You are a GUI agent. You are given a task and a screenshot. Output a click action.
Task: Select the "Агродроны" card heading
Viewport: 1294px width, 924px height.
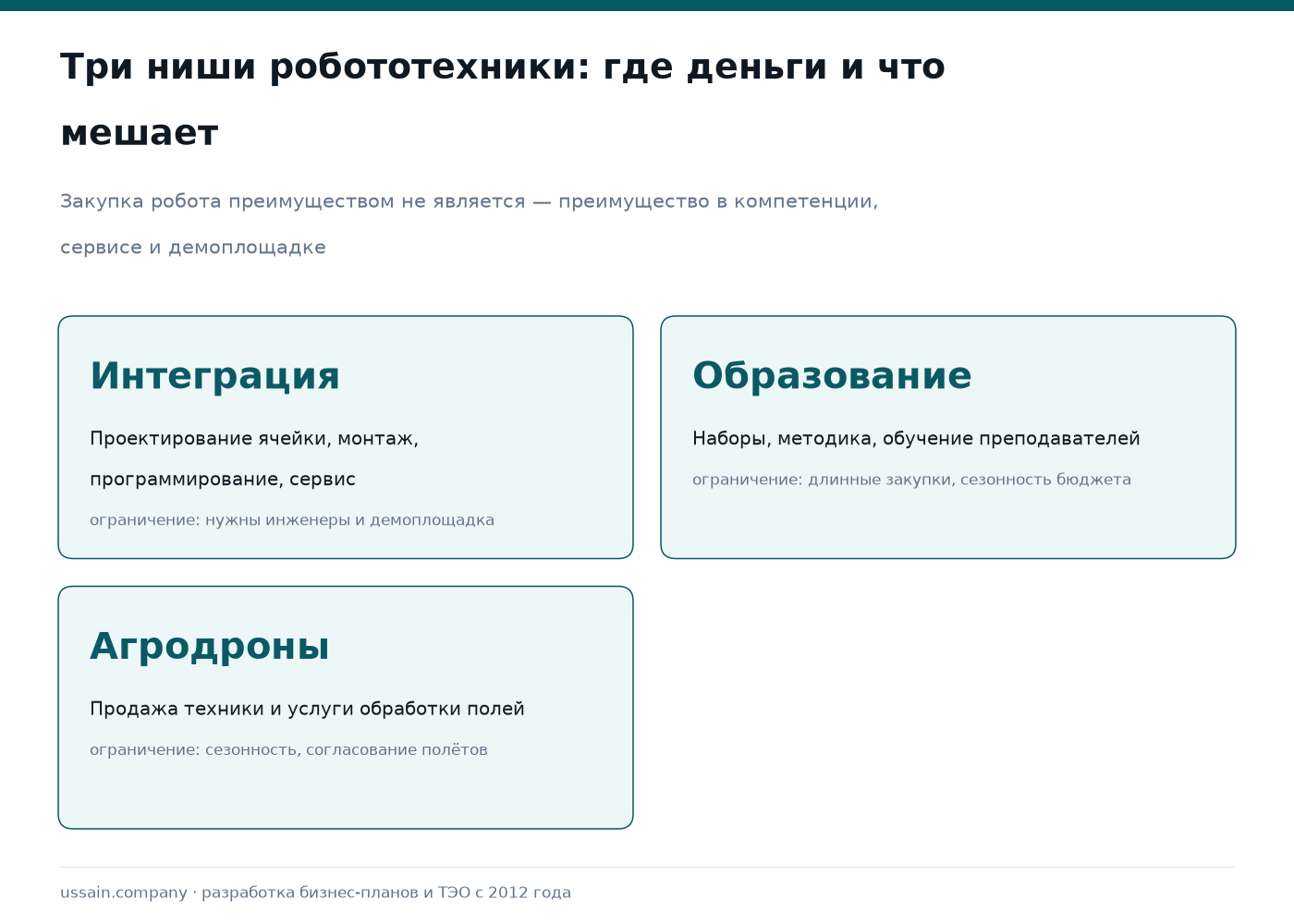click(x=210, y=647)
